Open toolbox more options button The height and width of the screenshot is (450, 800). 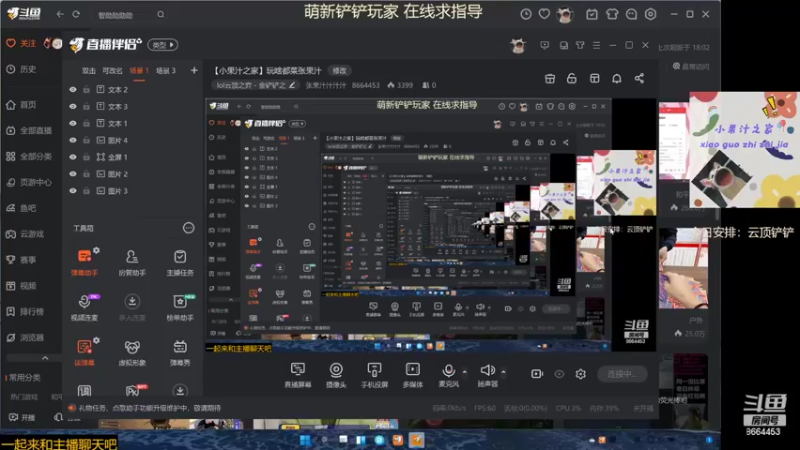pos(188,228)
